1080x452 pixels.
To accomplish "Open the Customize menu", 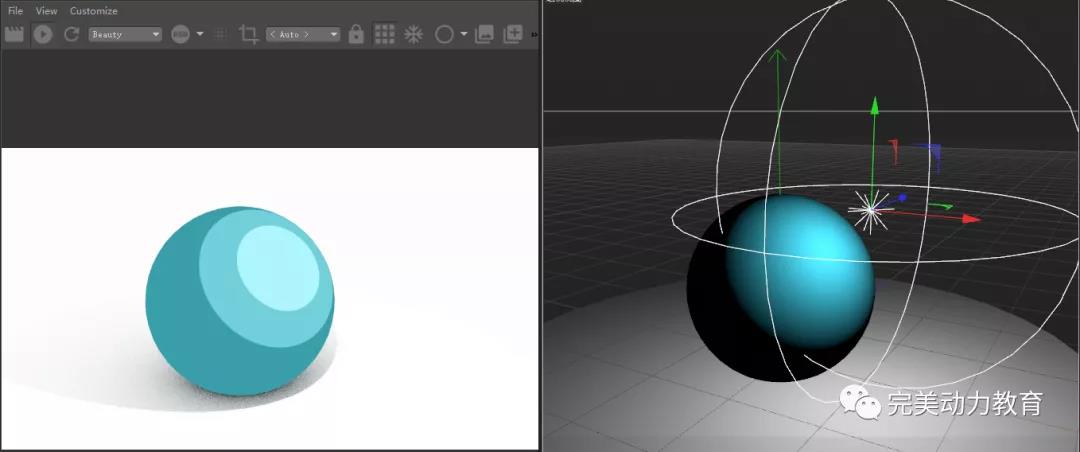I will click(93, 11).
